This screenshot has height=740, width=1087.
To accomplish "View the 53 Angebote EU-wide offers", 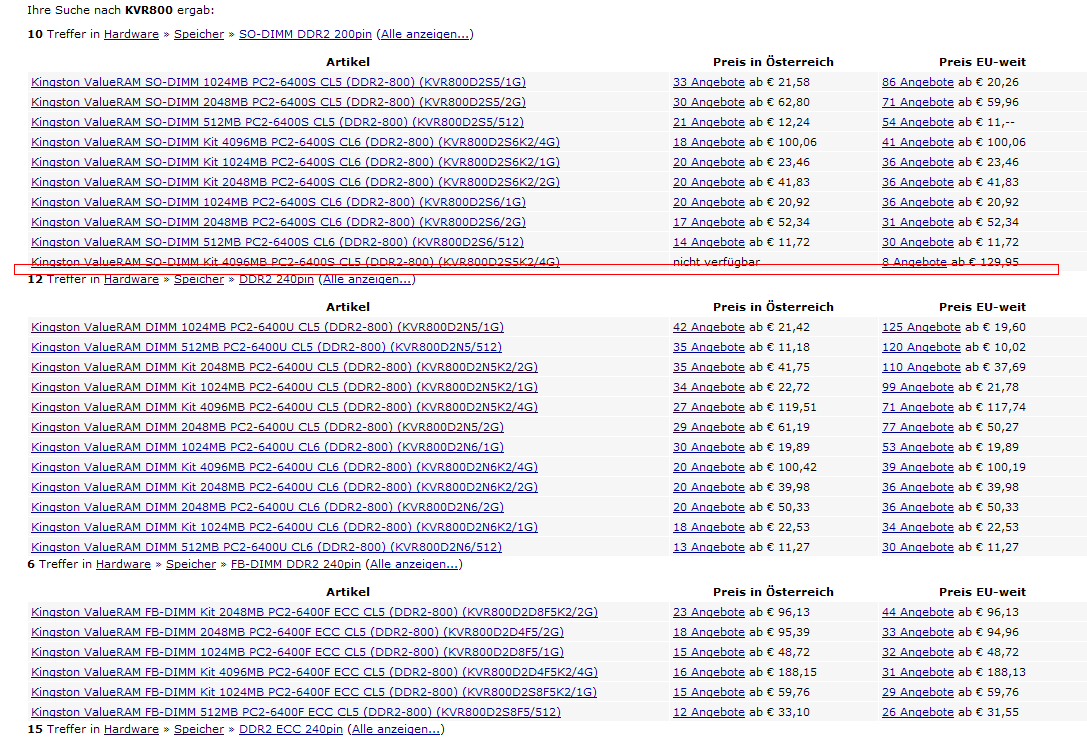I will coord(918,448).
